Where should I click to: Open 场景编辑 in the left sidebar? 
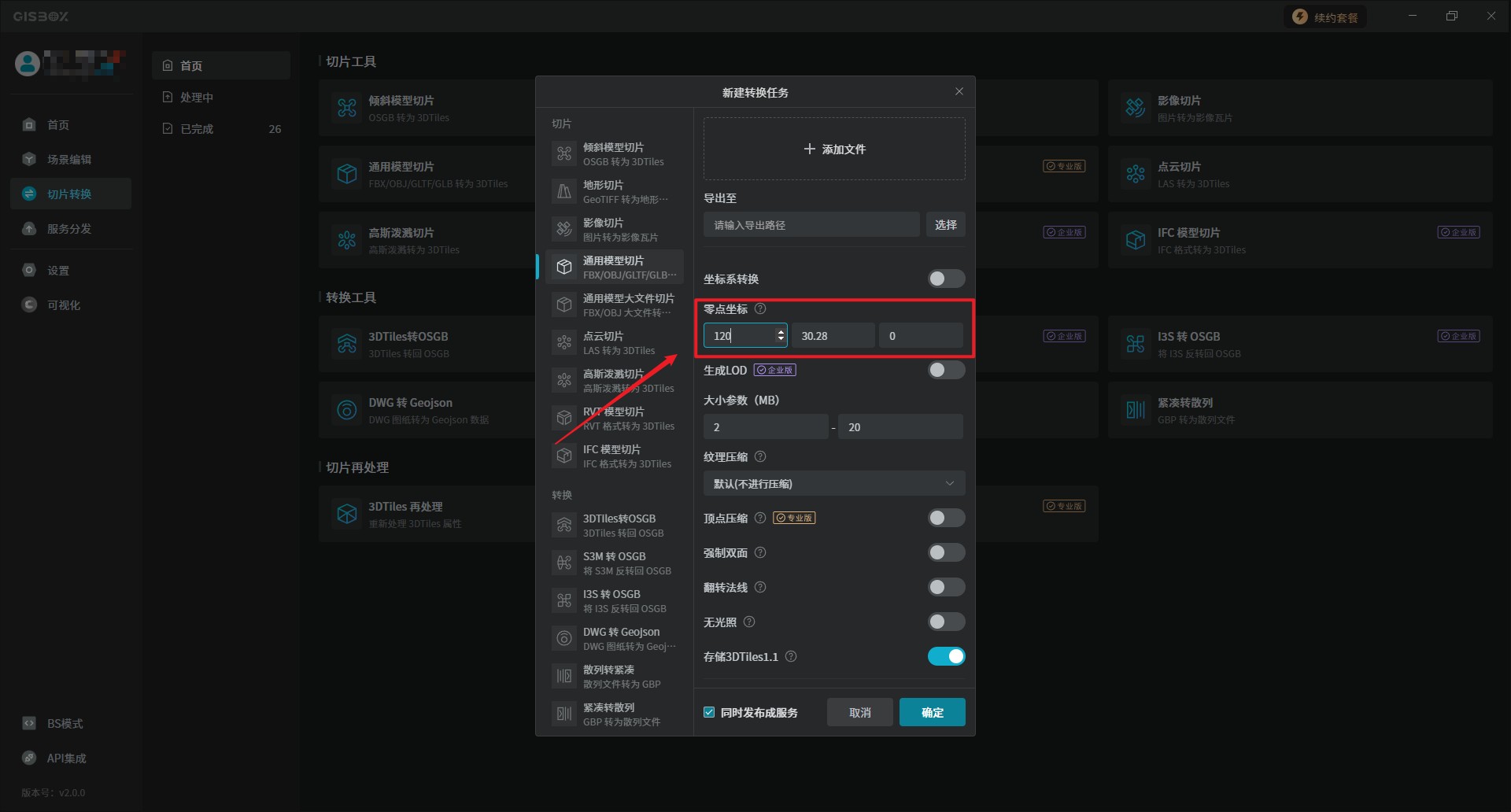(x=69, y=160)
